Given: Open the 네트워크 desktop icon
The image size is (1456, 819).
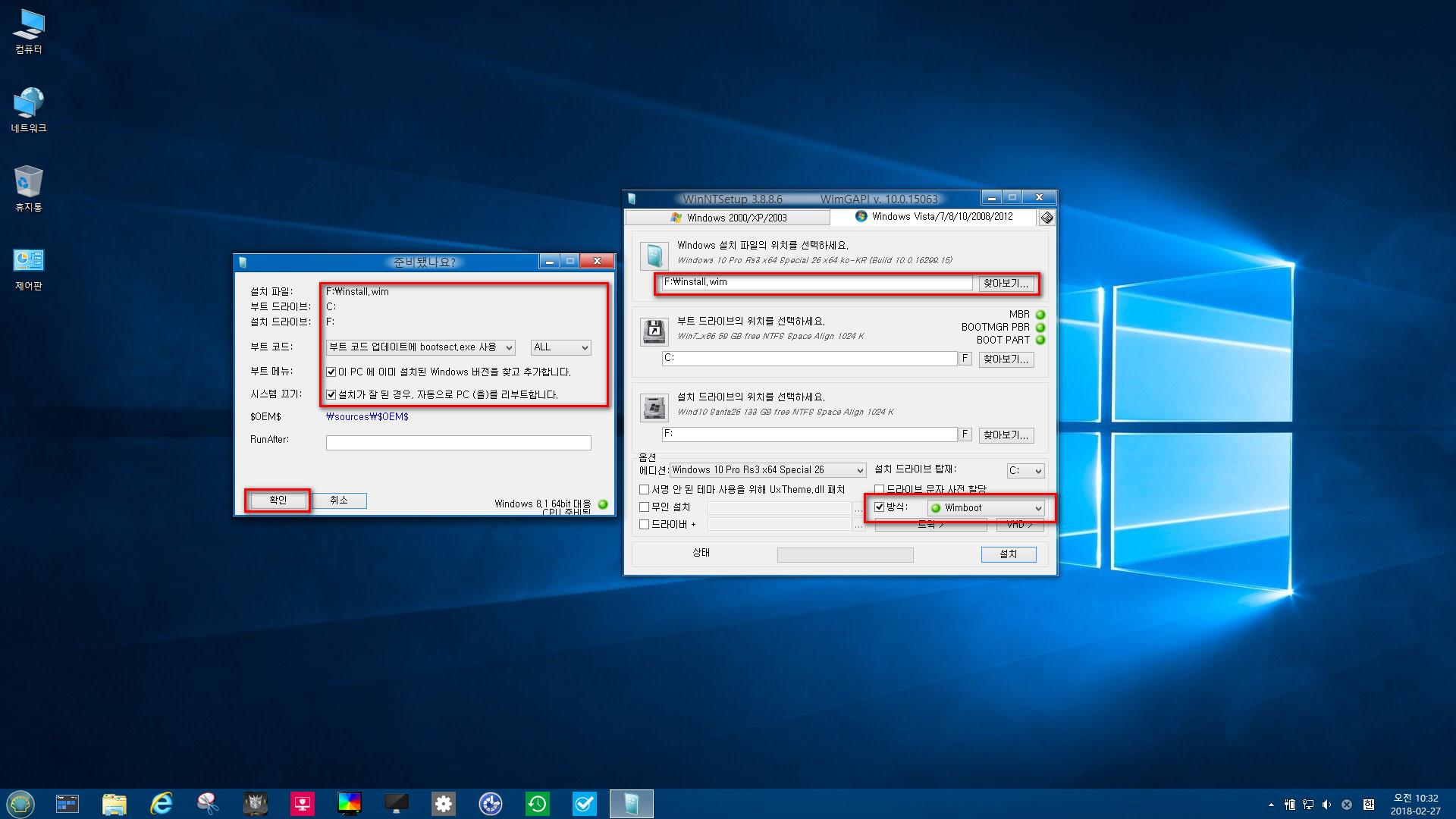Looking at the screenshot, I should [x=29, y=111].
